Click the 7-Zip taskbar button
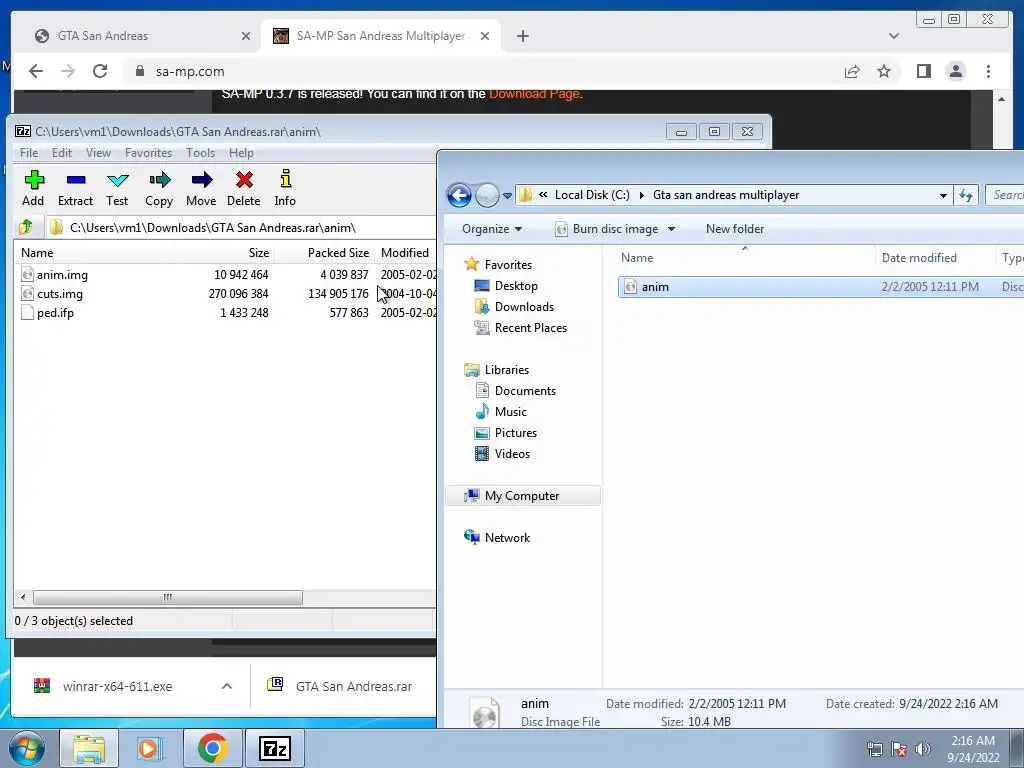Screen dimensions: 1024x768 [274, 748]
